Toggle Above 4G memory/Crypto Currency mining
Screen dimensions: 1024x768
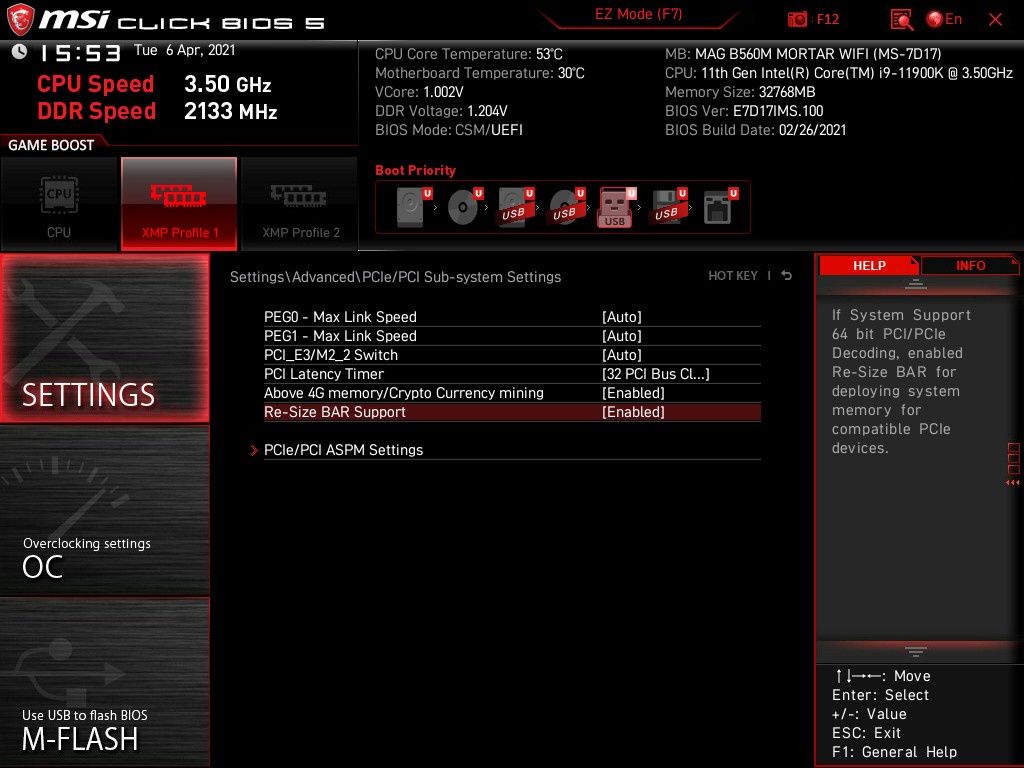tap(512, 392)
